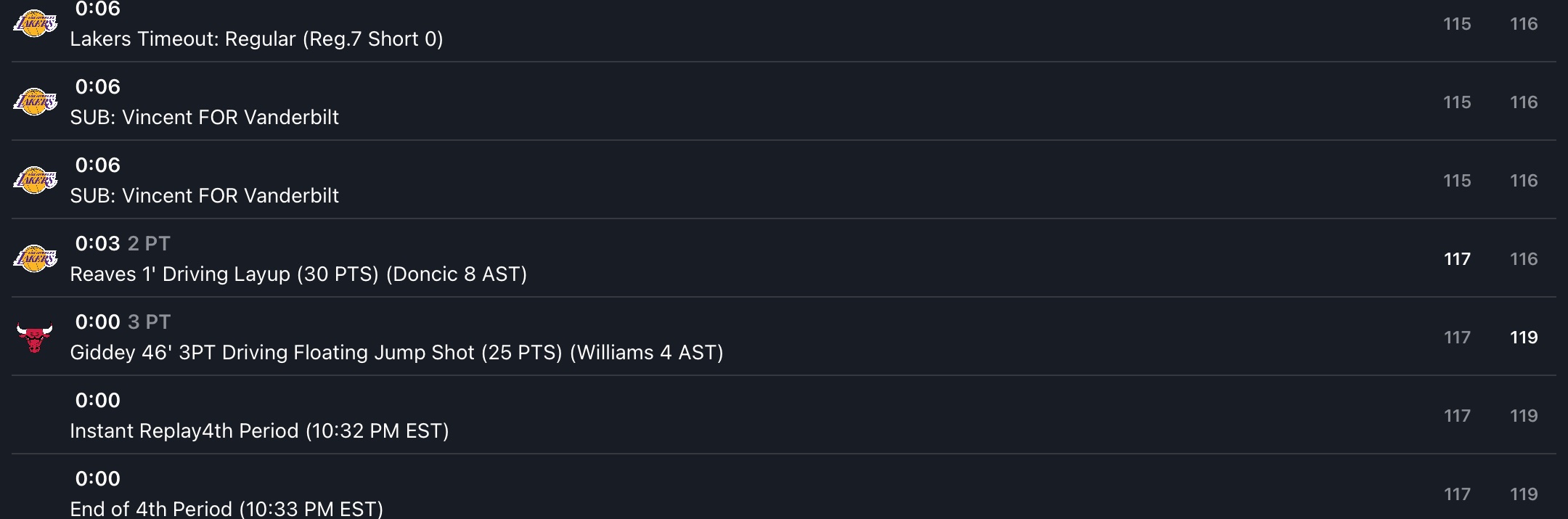Select the Lakers logo next to Reaves layup
Viewport: 1568px width, 519px height.
[35, 259]
